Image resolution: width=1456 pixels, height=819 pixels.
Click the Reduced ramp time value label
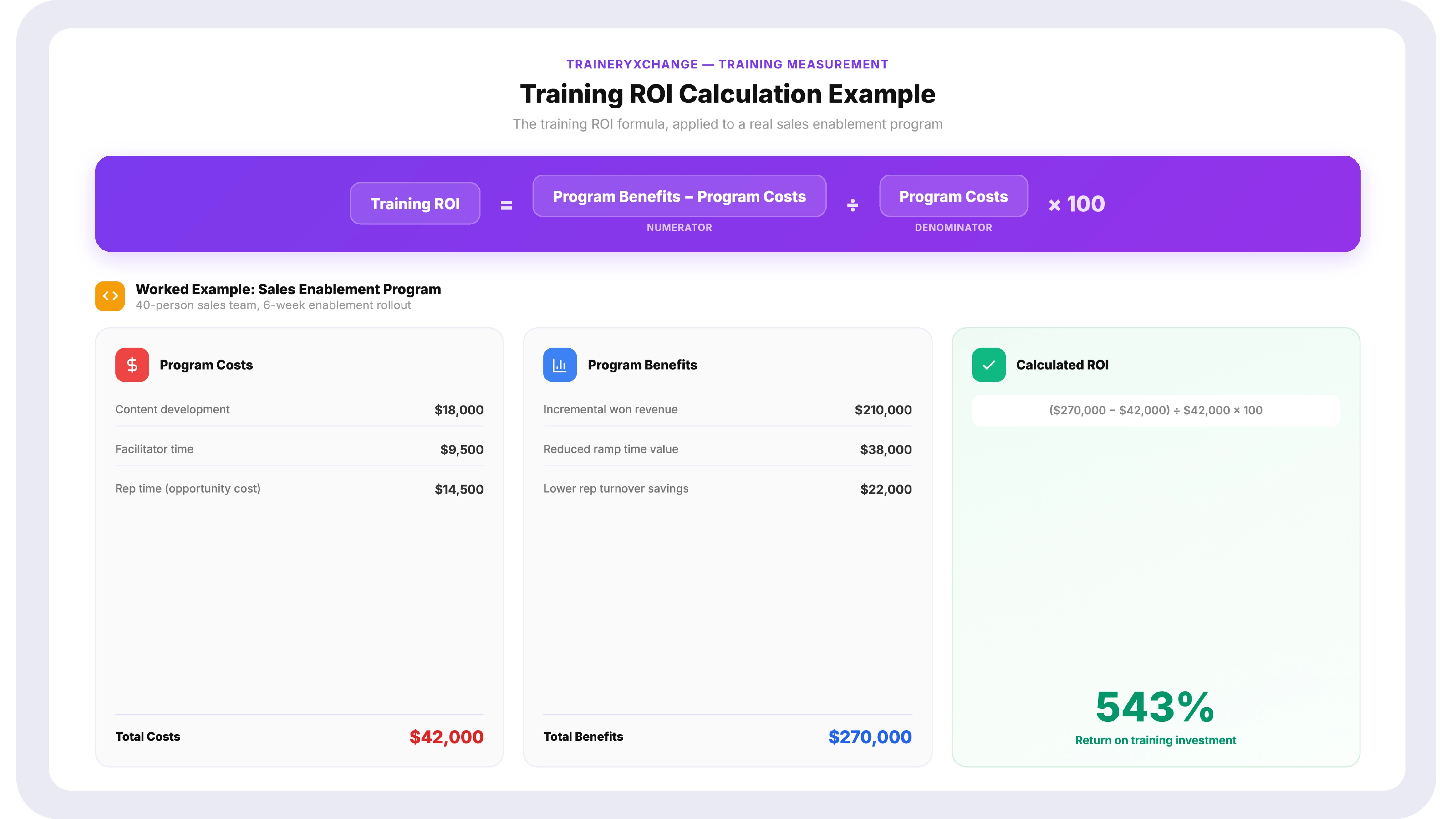coord(610,449)
